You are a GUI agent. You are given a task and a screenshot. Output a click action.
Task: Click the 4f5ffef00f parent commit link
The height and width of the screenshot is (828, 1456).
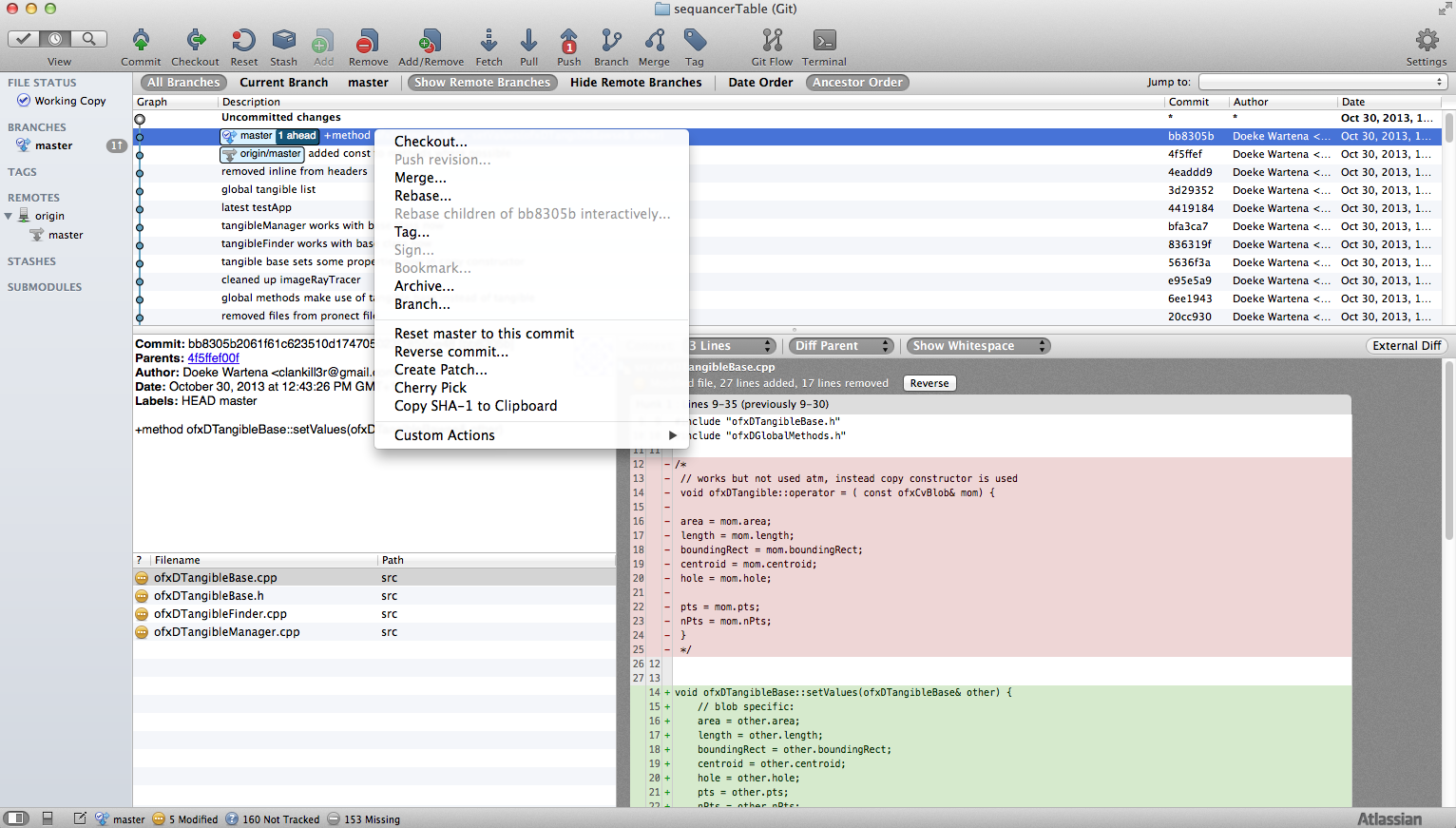[212, 357]
